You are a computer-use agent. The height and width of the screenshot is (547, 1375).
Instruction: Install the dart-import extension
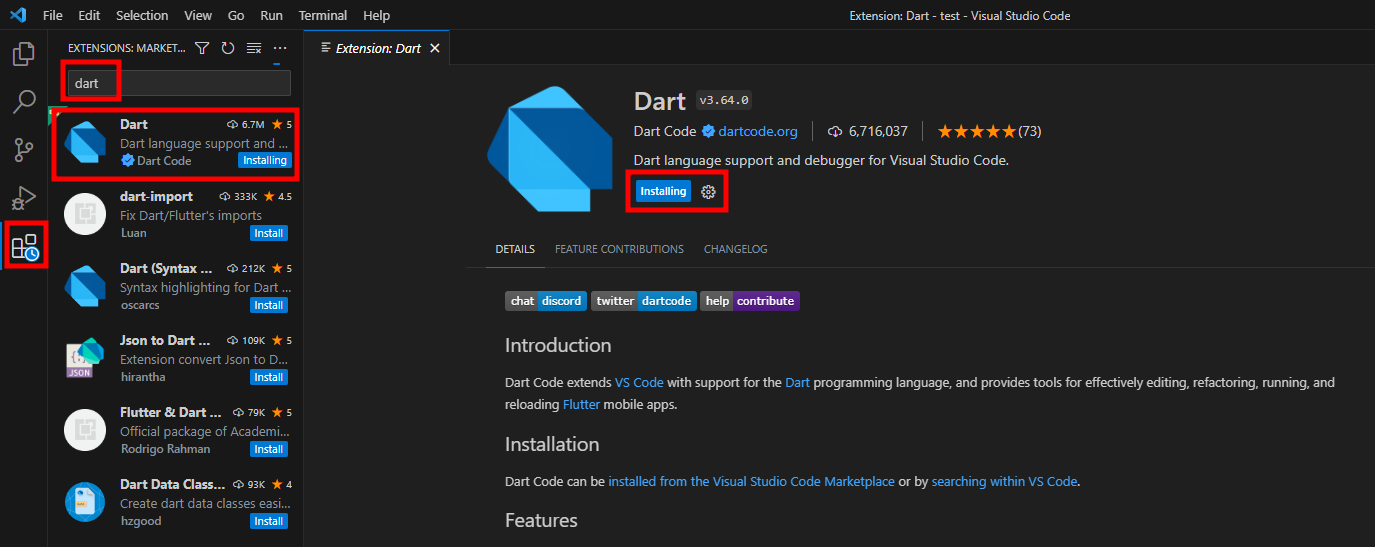pos(268,233)
